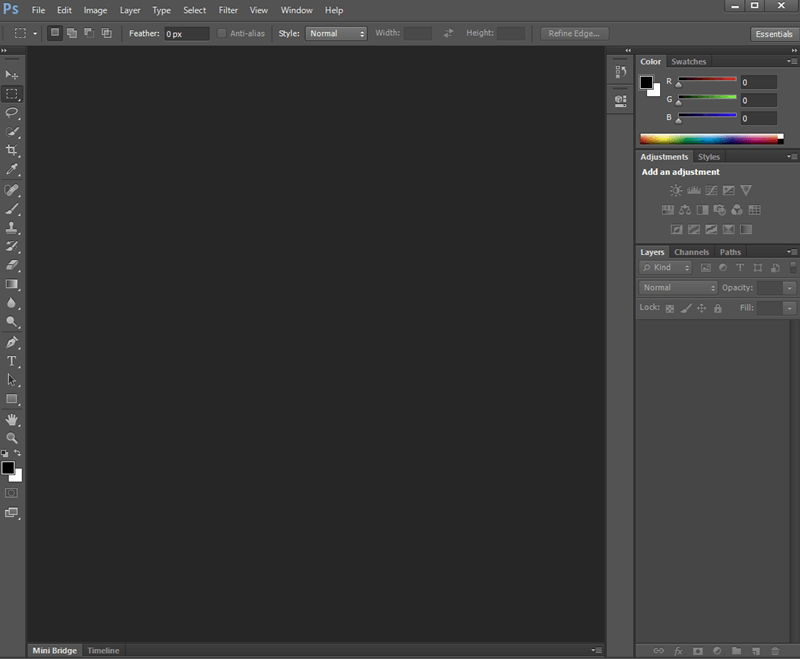
Task: Open the Essentials workspace switcher
Action: [774, 33]
